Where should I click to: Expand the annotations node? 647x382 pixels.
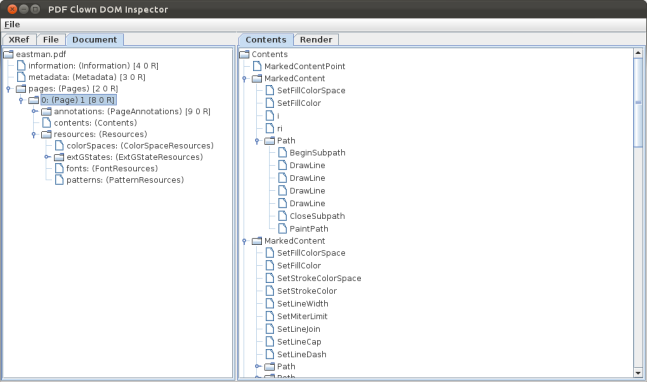coord(34,111)
